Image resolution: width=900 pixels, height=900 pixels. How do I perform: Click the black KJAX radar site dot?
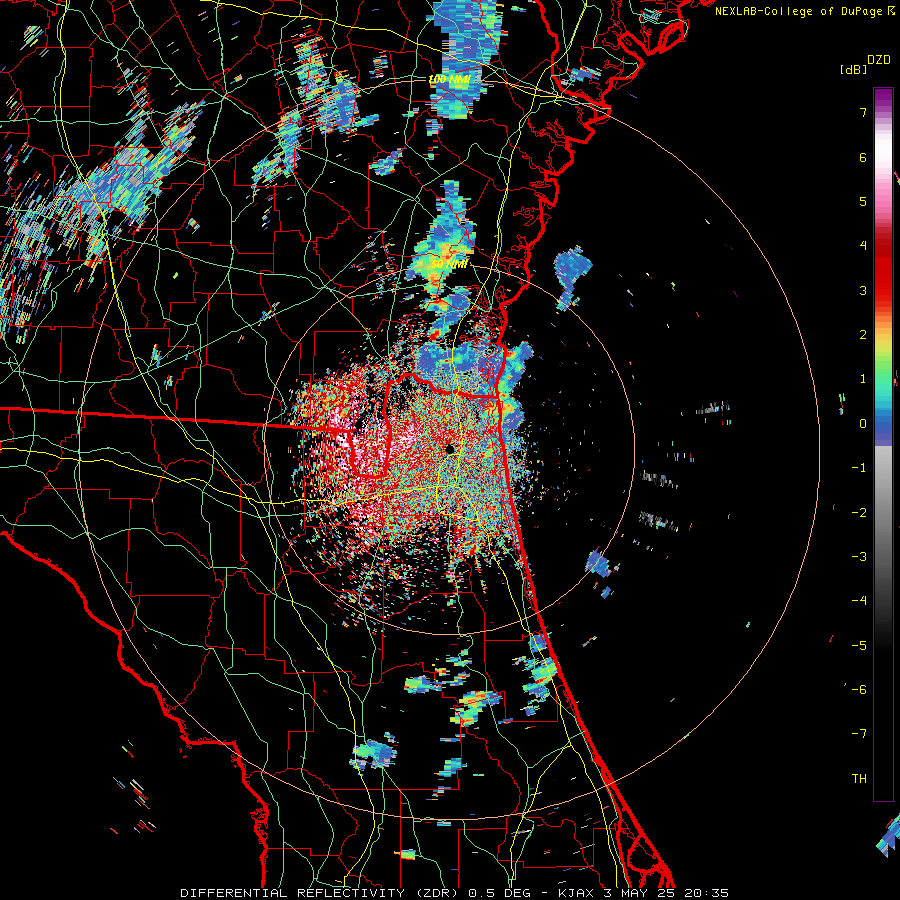click(x=450, y=449)
